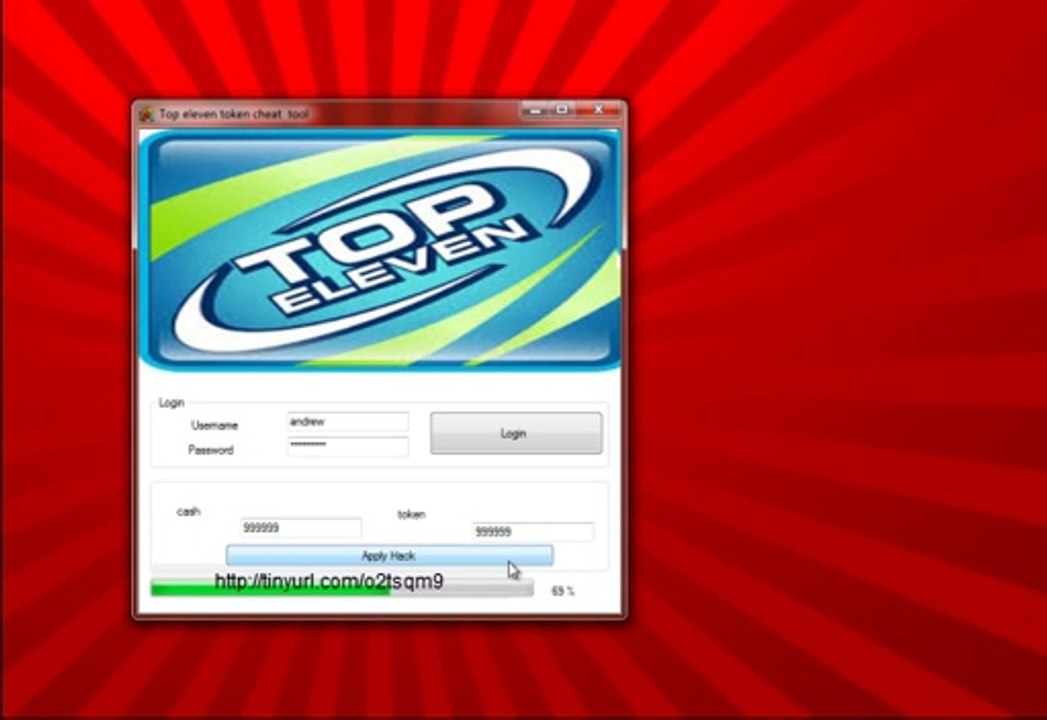The width and height of the screenshot is (1047, 720).
Task: Click the 'Password' label text
Action: (x=211, y=450)
